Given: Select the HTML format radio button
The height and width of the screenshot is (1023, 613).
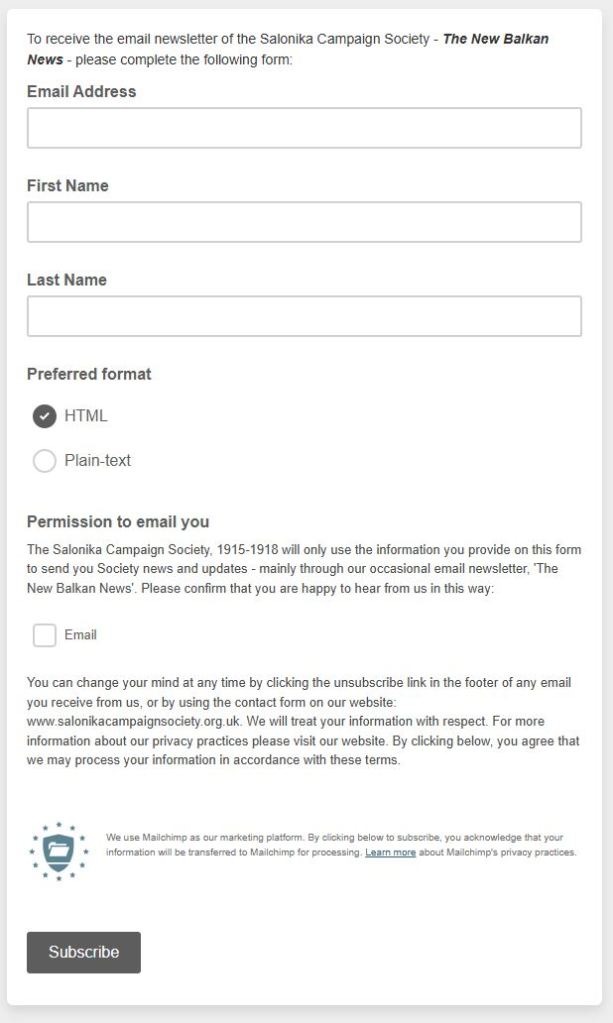Looking at the screenshot, I should [44, 416].
